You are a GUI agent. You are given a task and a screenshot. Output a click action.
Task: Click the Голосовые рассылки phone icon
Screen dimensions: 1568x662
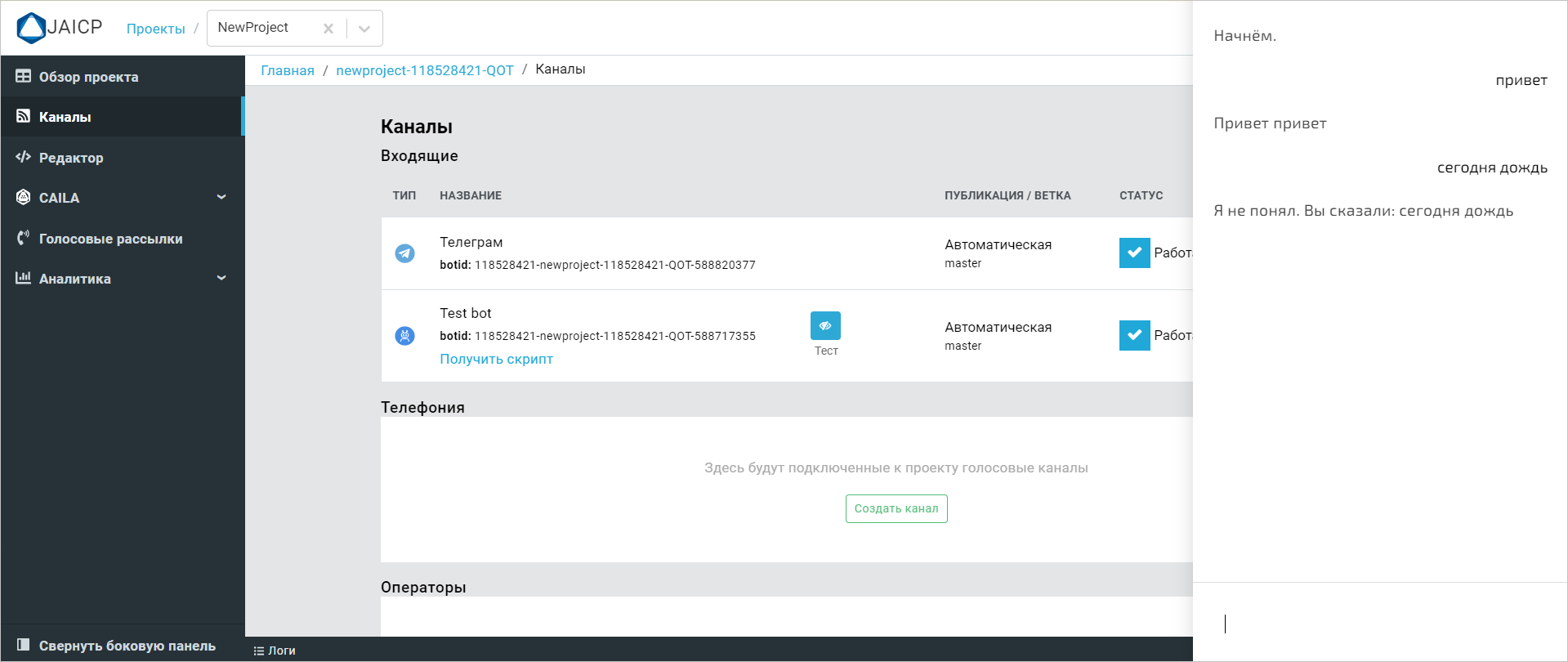23,238
